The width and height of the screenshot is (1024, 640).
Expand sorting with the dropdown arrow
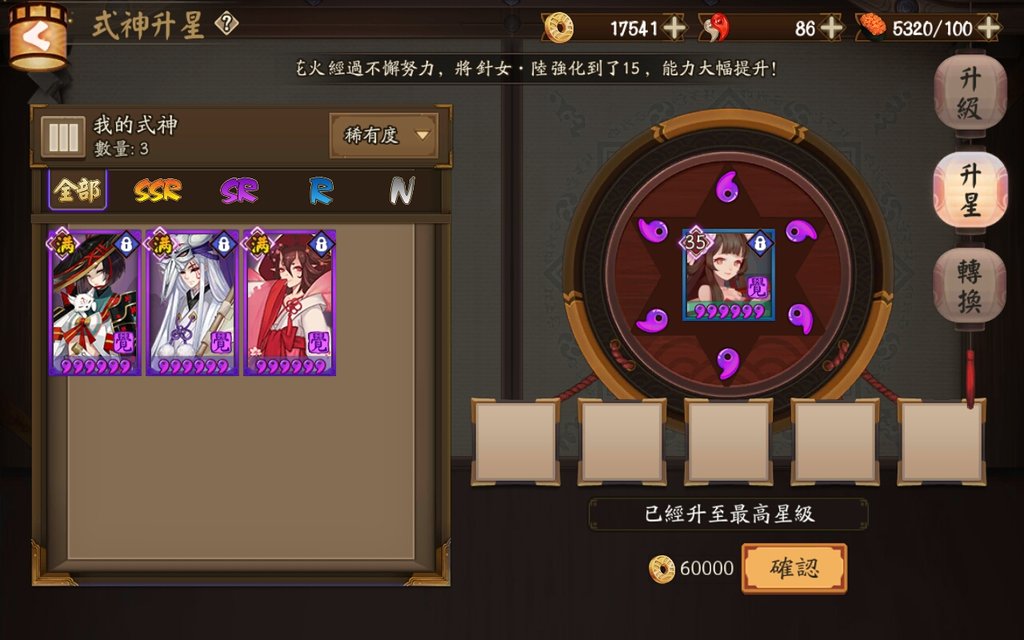click(423, 135)
